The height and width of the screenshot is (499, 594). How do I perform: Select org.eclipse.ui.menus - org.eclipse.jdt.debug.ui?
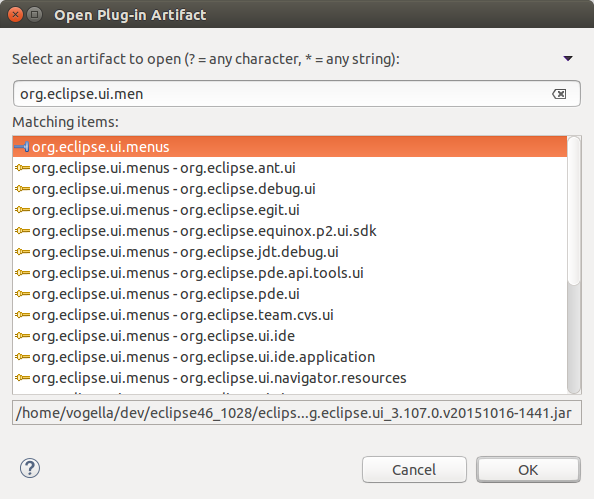point(290,252)
